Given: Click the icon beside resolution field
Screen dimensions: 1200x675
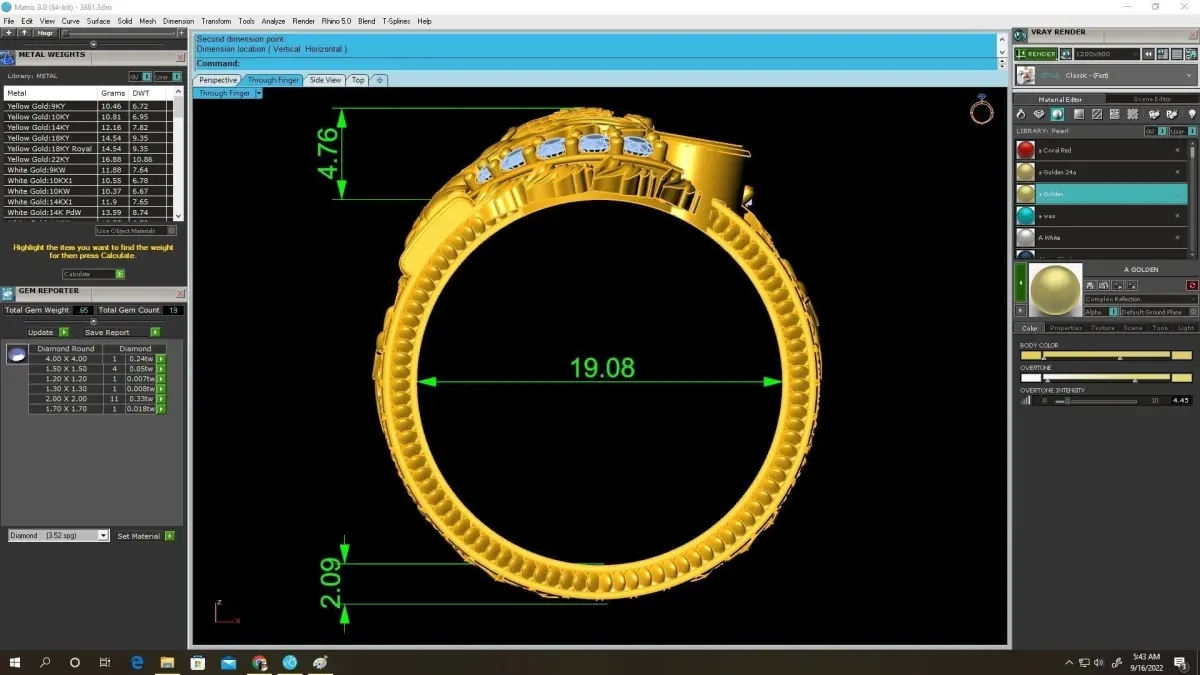Looking at the screenshot, I should [1066, 54].
